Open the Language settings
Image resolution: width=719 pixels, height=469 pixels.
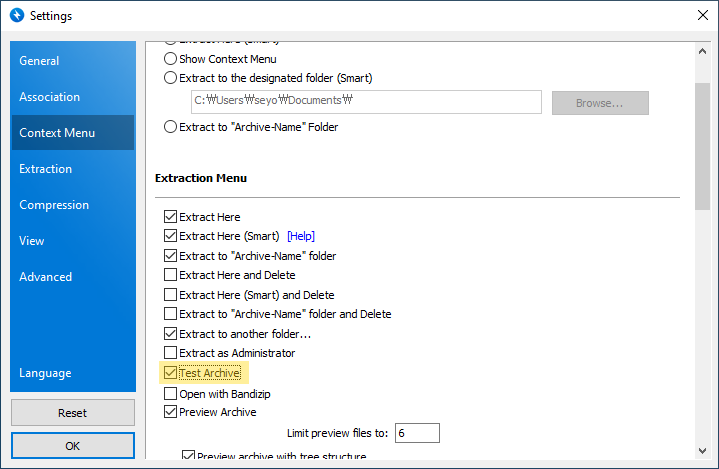[45, 373]
